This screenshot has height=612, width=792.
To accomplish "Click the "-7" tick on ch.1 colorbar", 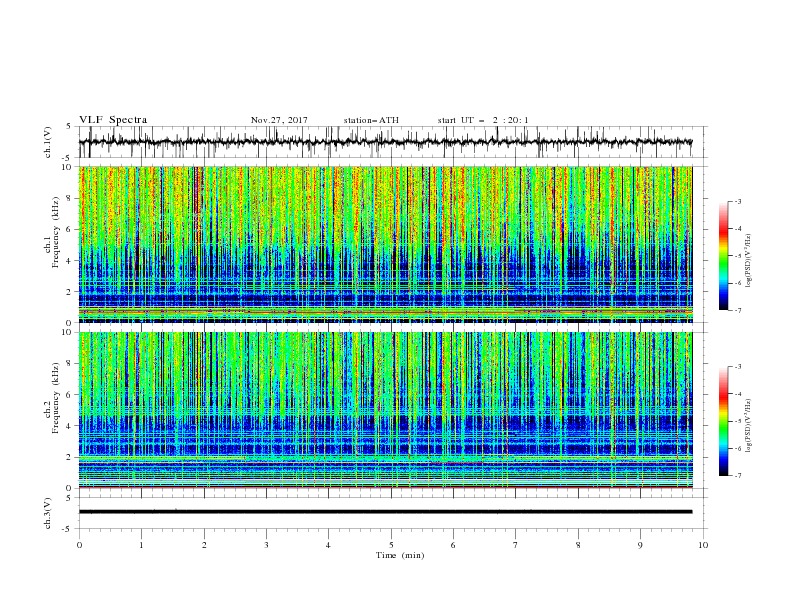I will pos(737,310).
